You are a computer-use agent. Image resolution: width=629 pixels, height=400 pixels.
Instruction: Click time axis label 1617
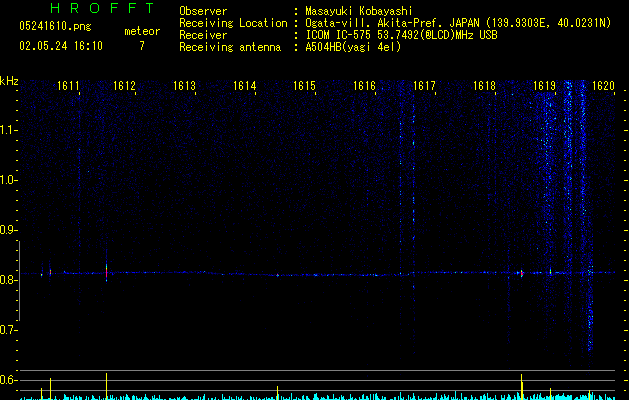pyautogui.click(x=424, y=86)
